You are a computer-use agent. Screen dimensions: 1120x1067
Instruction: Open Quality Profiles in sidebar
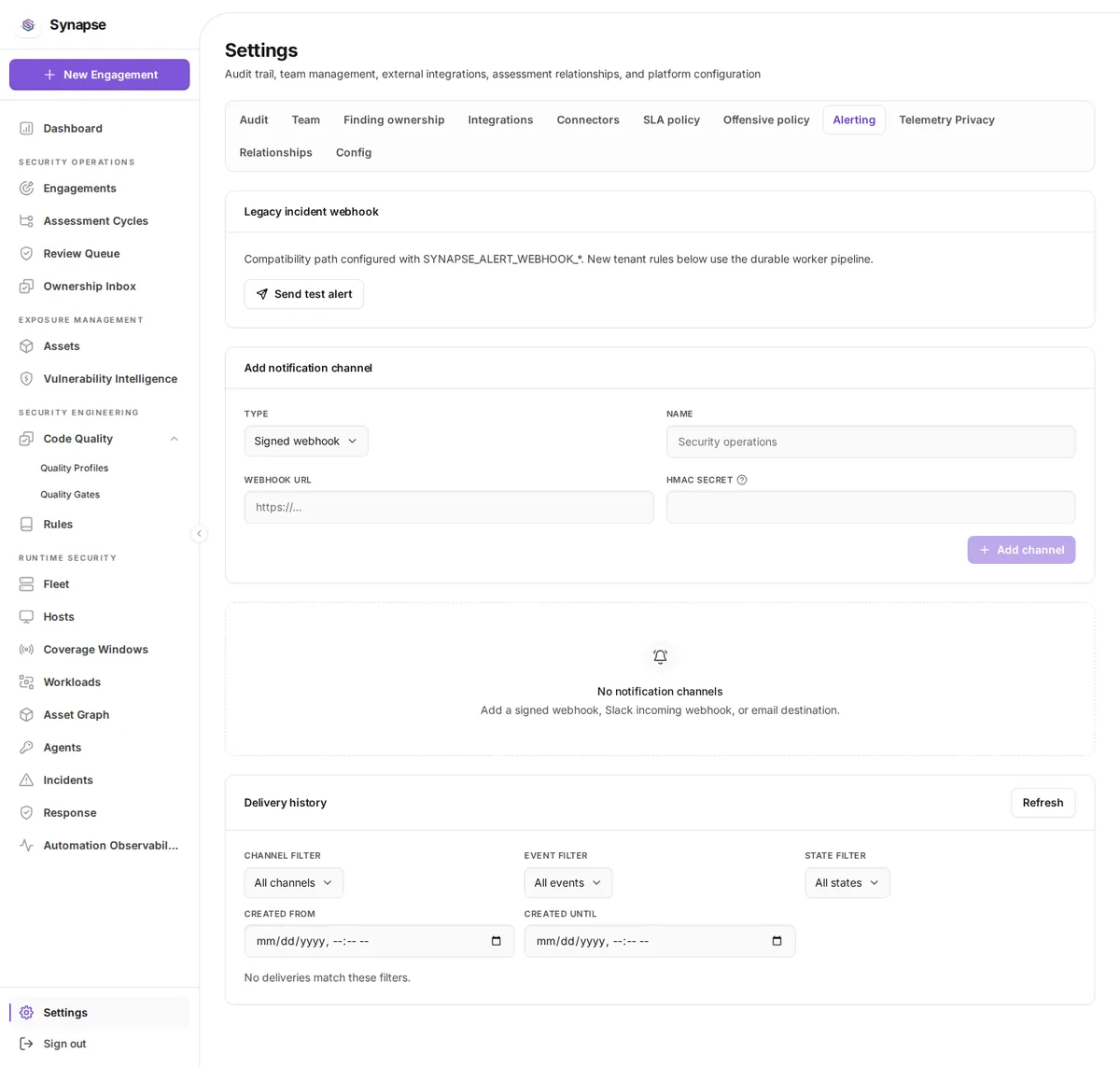click(75, 468)
